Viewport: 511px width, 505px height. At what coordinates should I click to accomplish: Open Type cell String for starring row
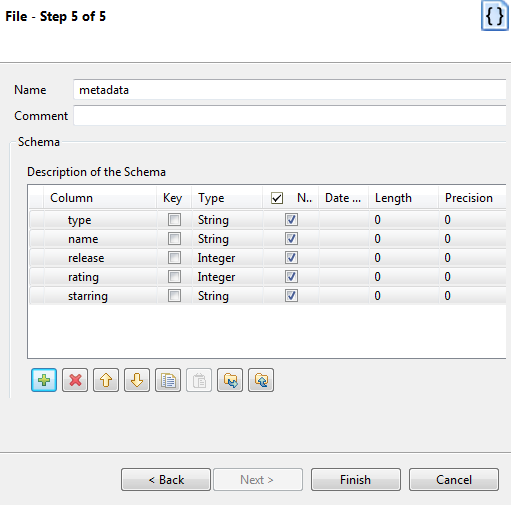(x=227, y=296)
